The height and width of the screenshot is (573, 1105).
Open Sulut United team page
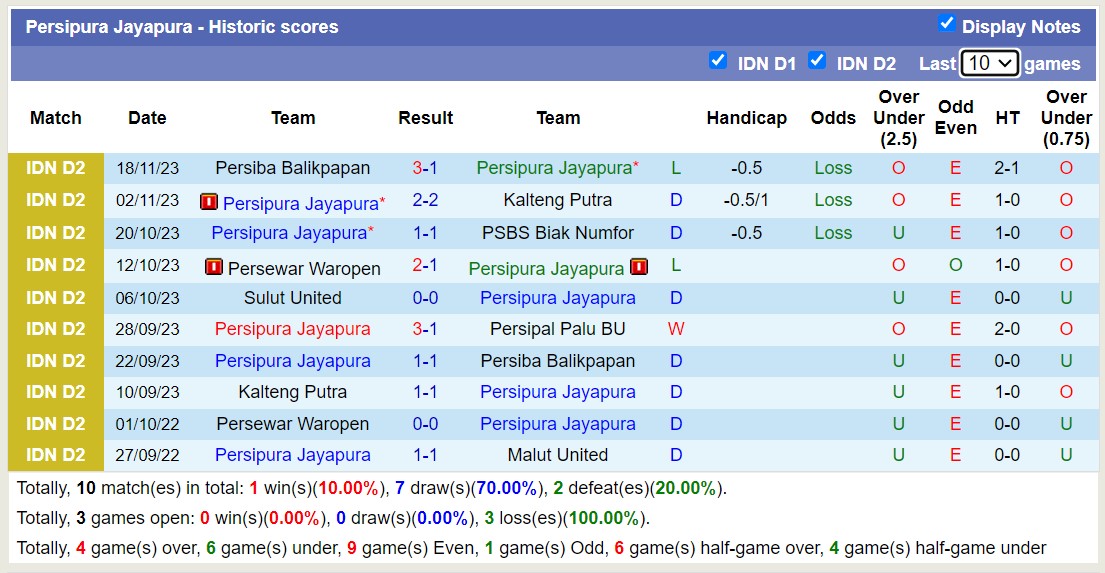tap(292, 298)
